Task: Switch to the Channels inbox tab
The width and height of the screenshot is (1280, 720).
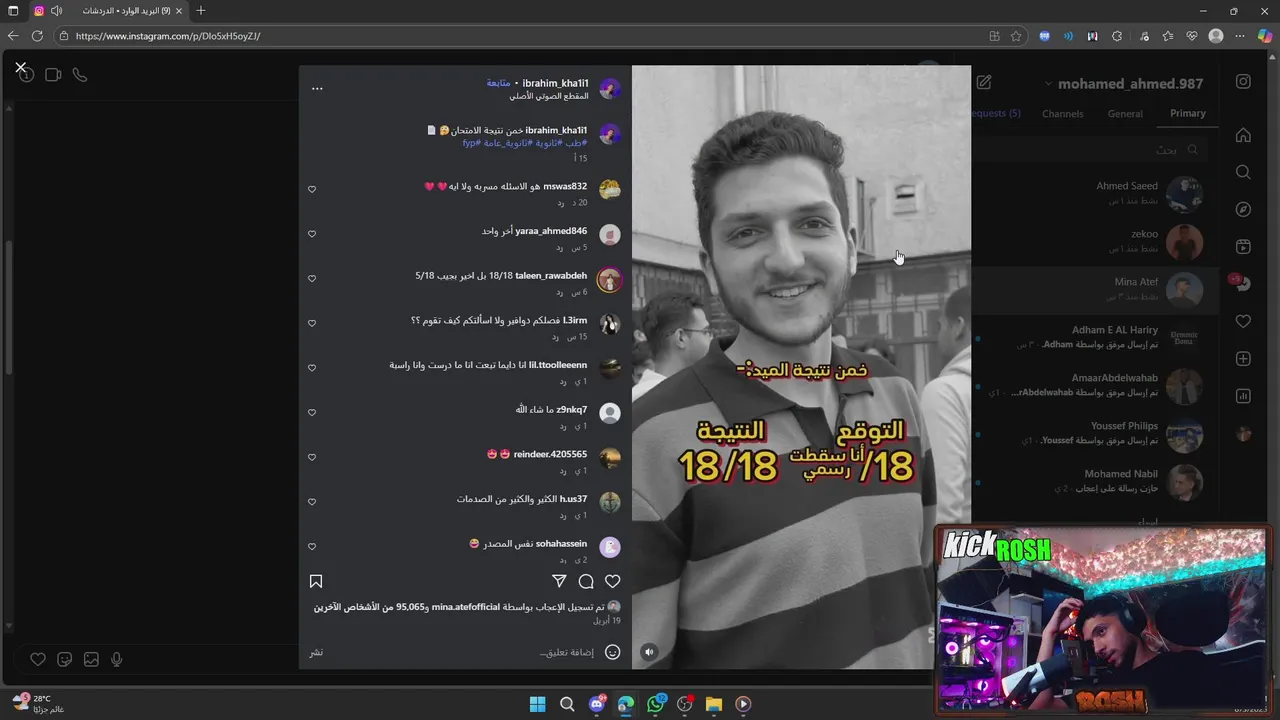Action: (x=1062, y=114)
